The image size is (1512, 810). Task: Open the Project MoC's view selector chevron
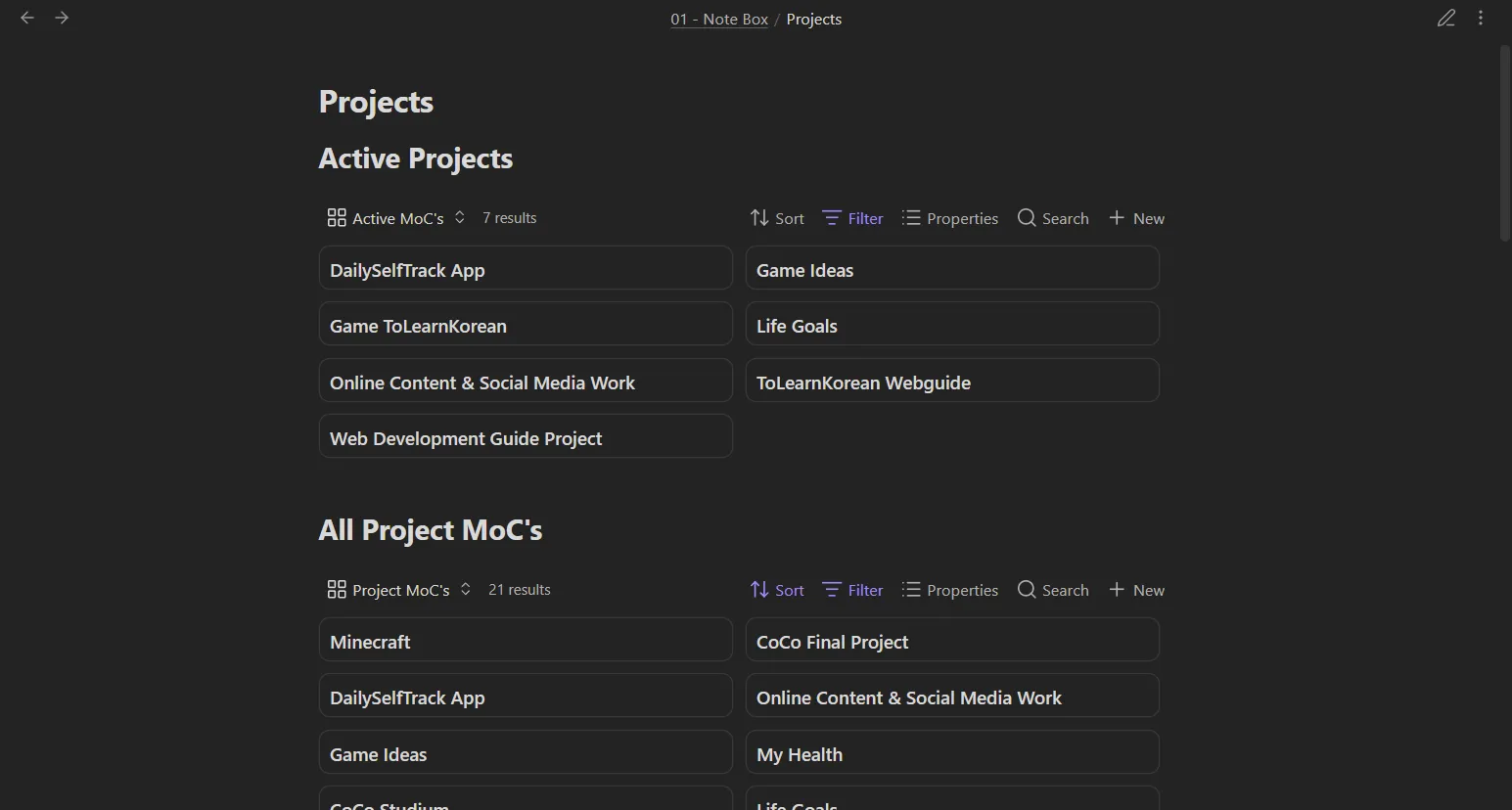(x=465, y=589)
